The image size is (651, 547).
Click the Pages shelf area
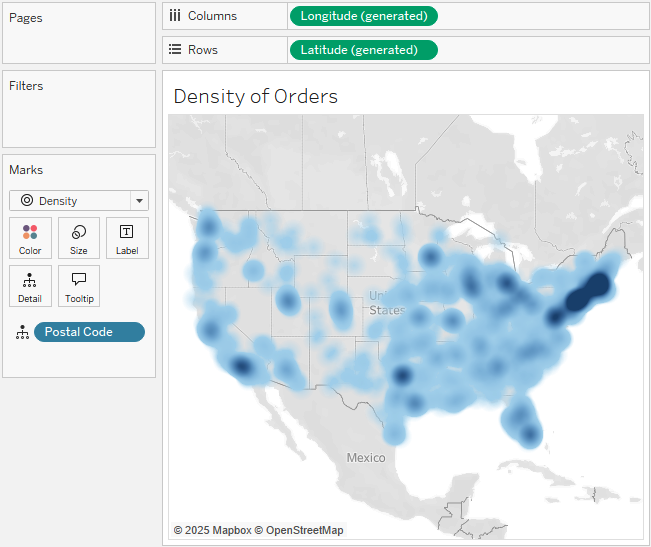click(79, 42)
